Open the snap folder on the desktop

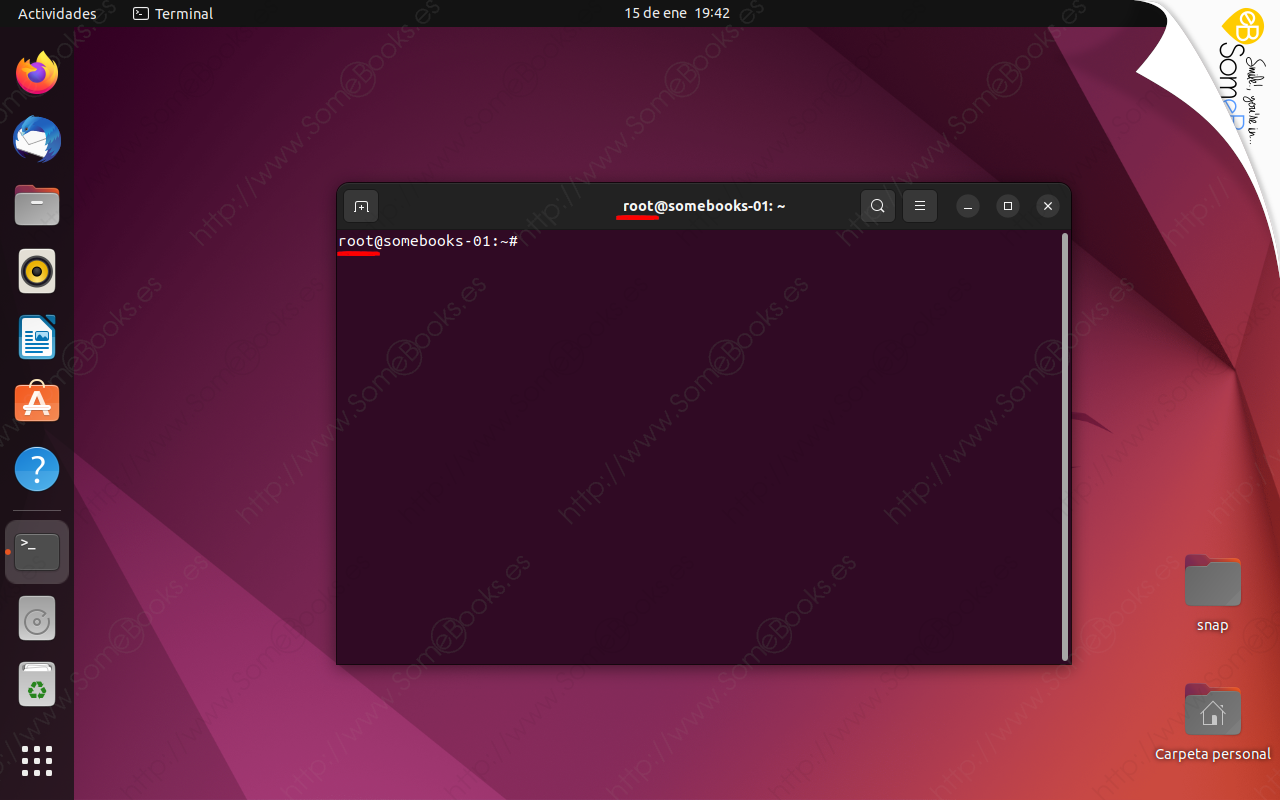[1212, 580]
